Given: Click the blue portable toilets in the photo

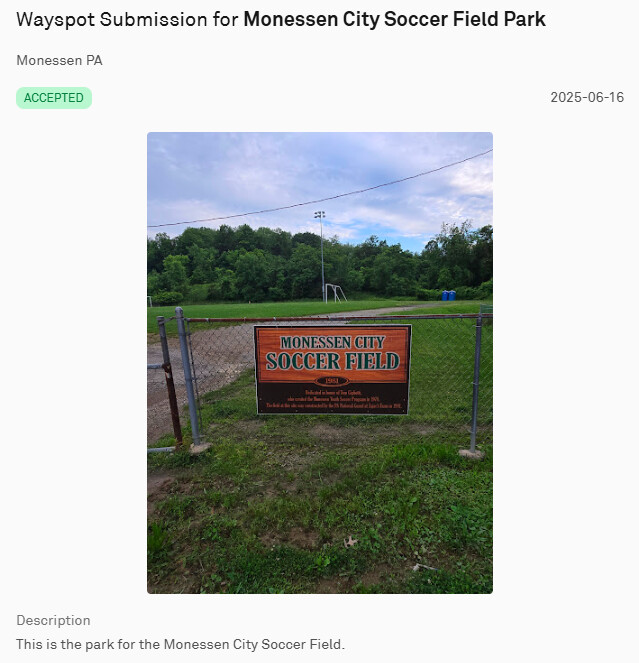Looking at the screenshot, I should pyautogui.click(x=448, y=295).
